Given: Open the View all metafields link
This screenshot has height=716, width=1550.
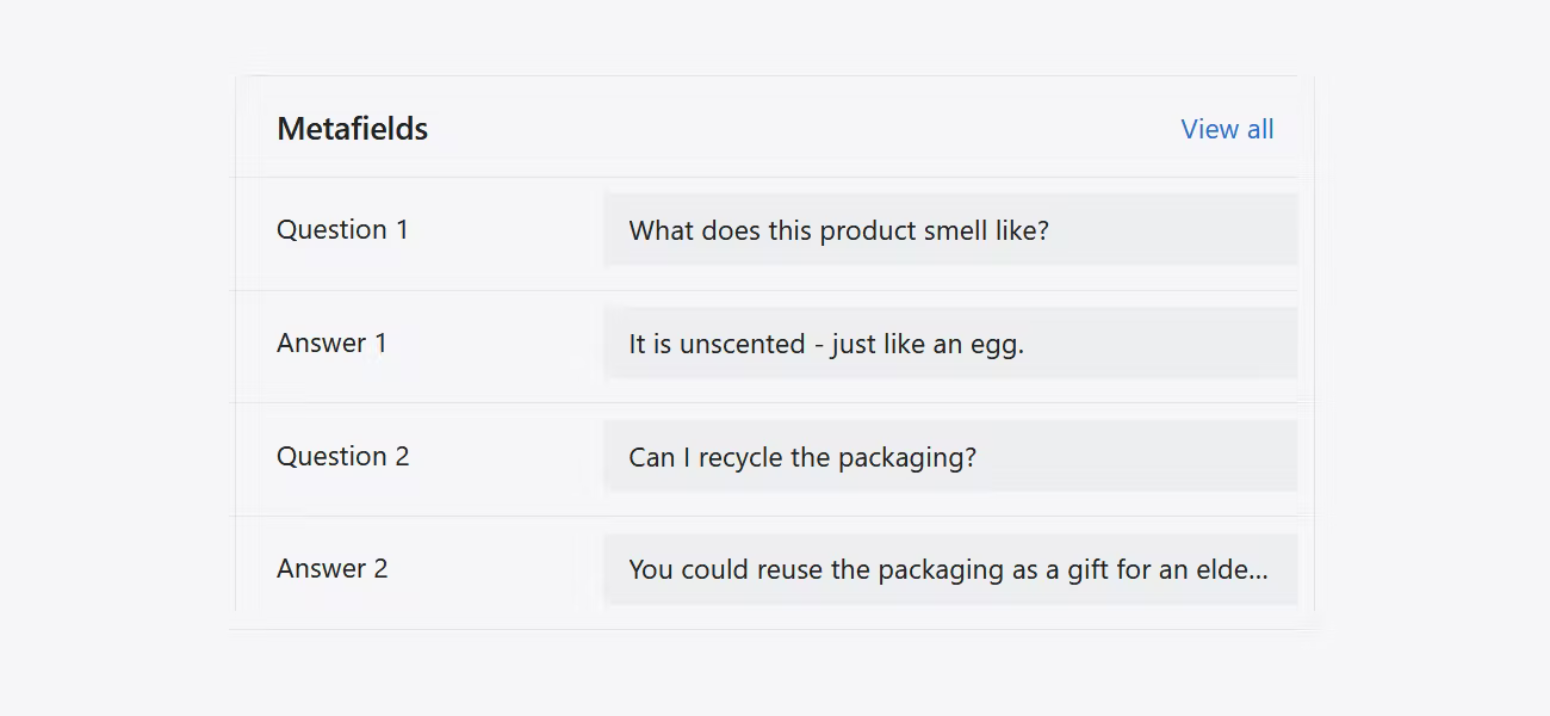Looking at the screenshot, I should point(1227,129).
